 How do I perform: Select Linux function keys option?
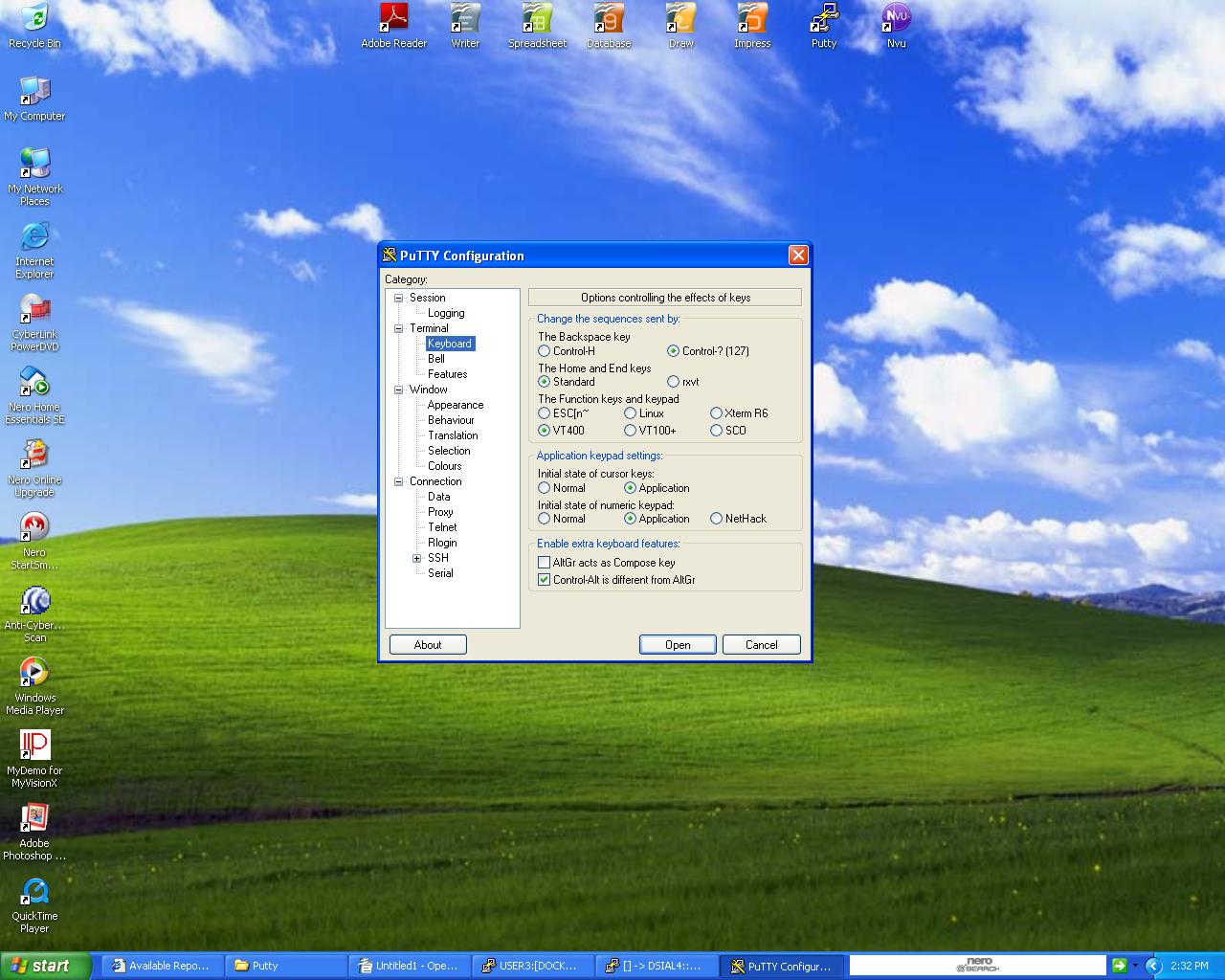pos(644,413)
